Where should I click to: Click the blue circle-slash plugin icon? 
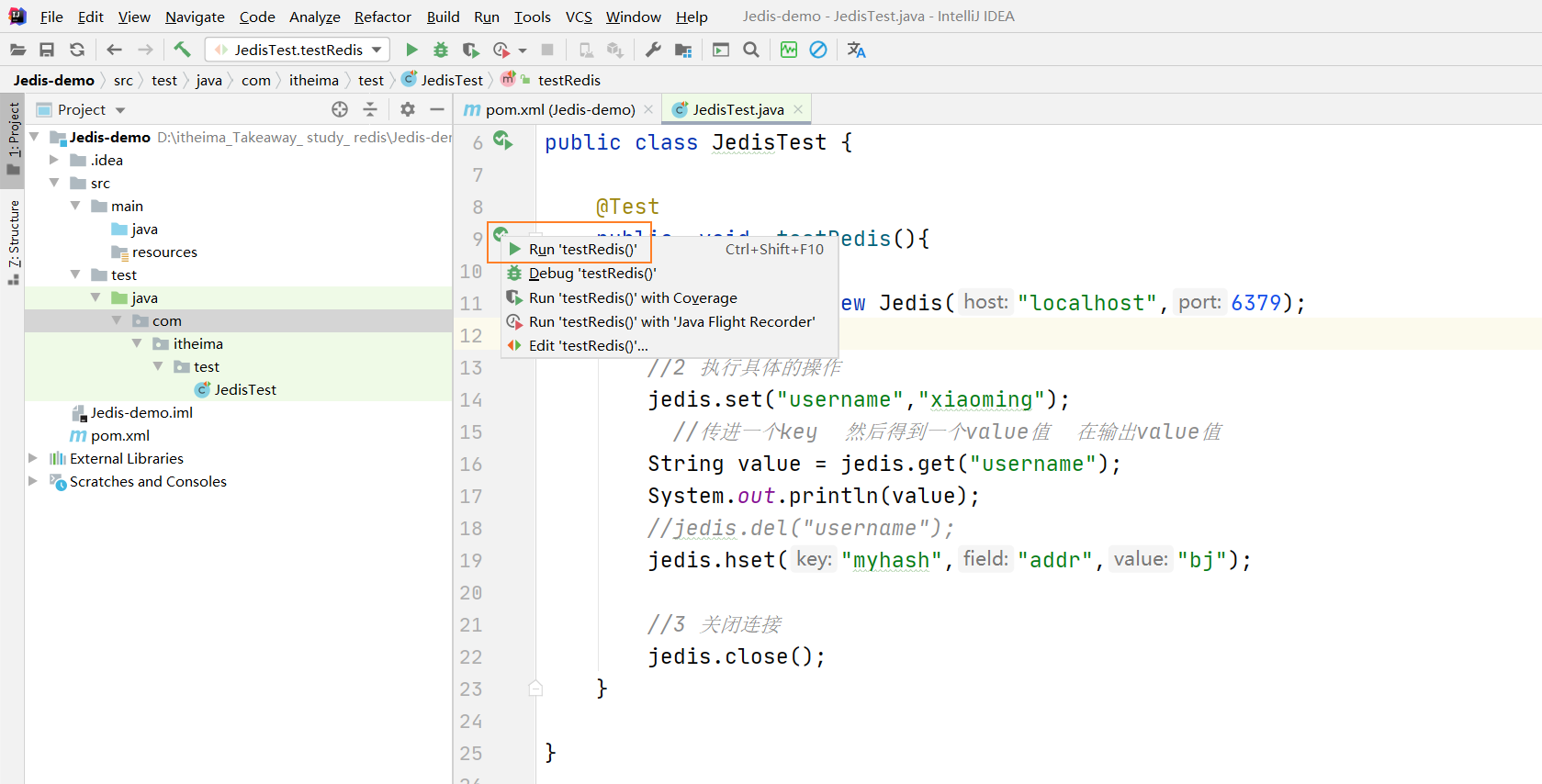click(818, 50)
